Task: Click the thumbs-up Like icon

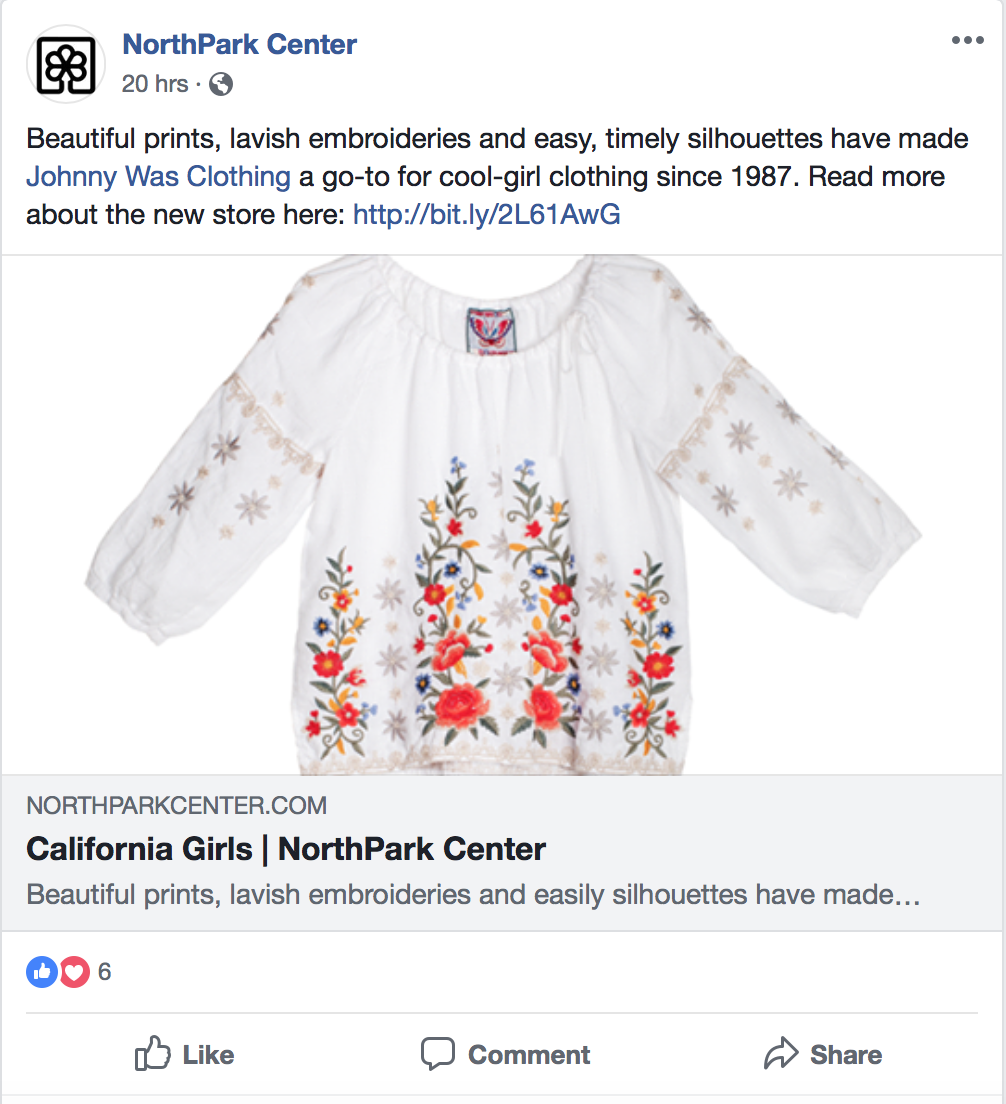Action: (x=153, y=1054)
